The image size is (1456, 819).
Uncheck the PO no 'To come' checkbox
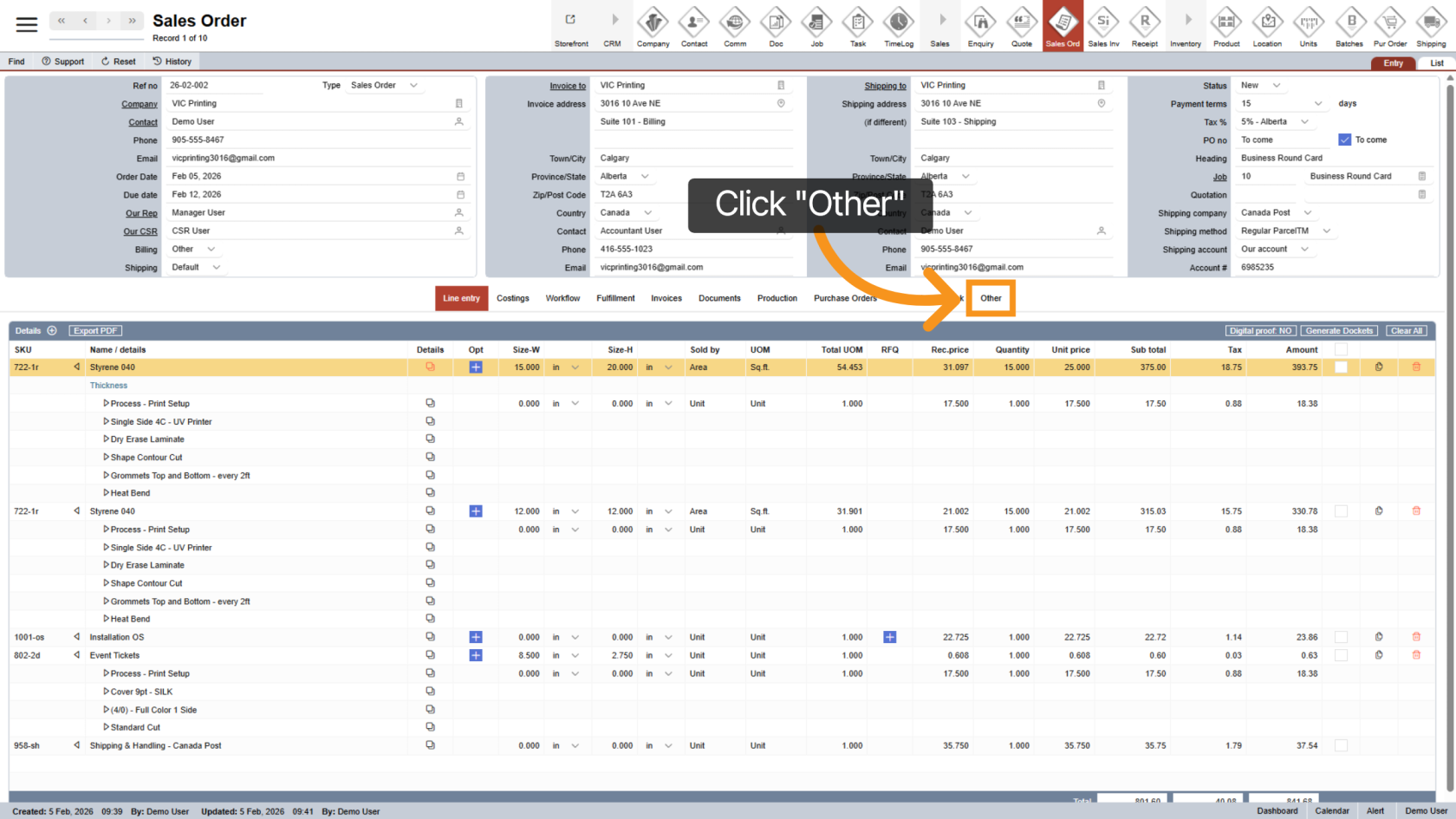point(1344,140)
